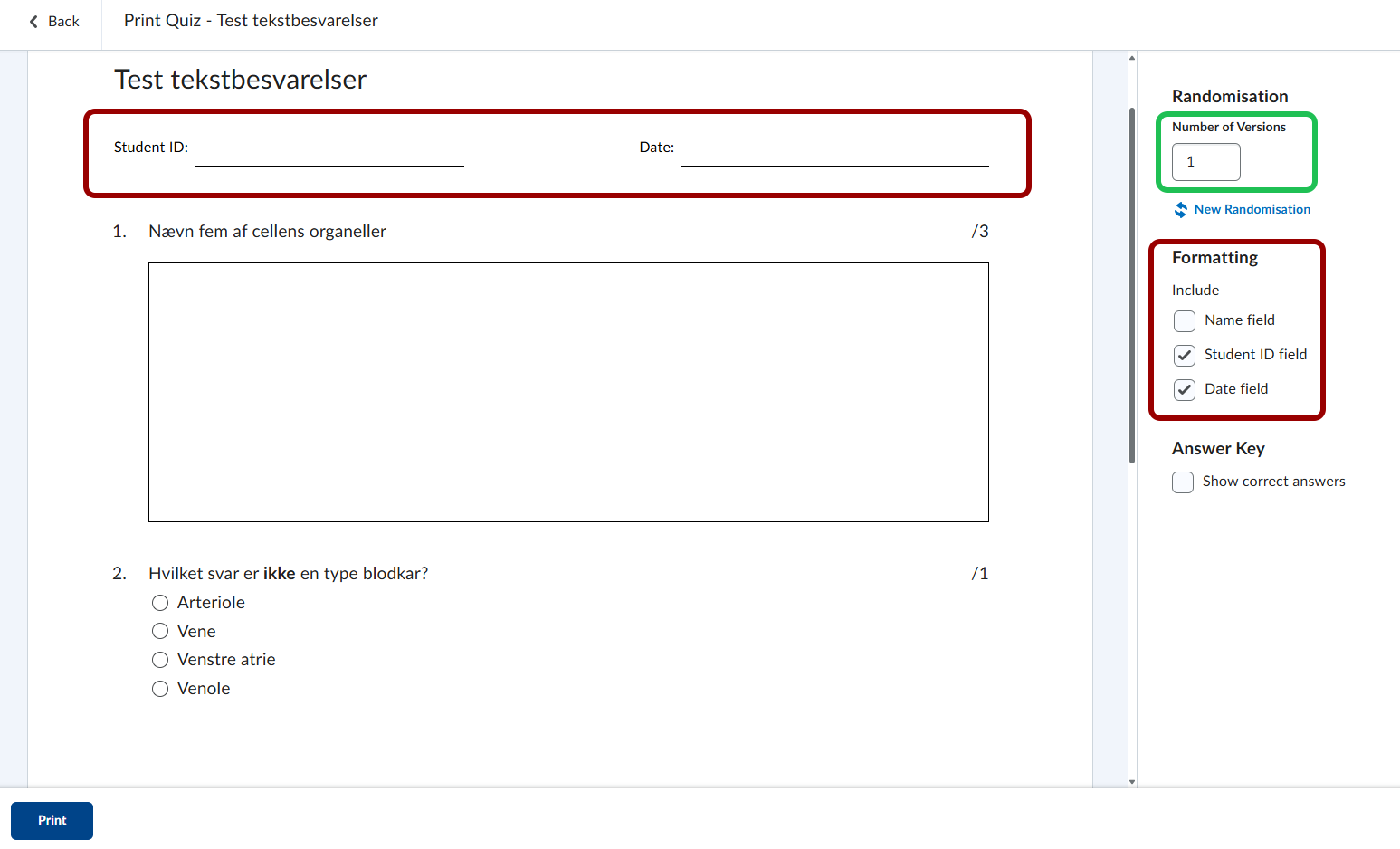Uncheck the Student ID field checkbox
1400x849 pixels.
point(1185,355)
